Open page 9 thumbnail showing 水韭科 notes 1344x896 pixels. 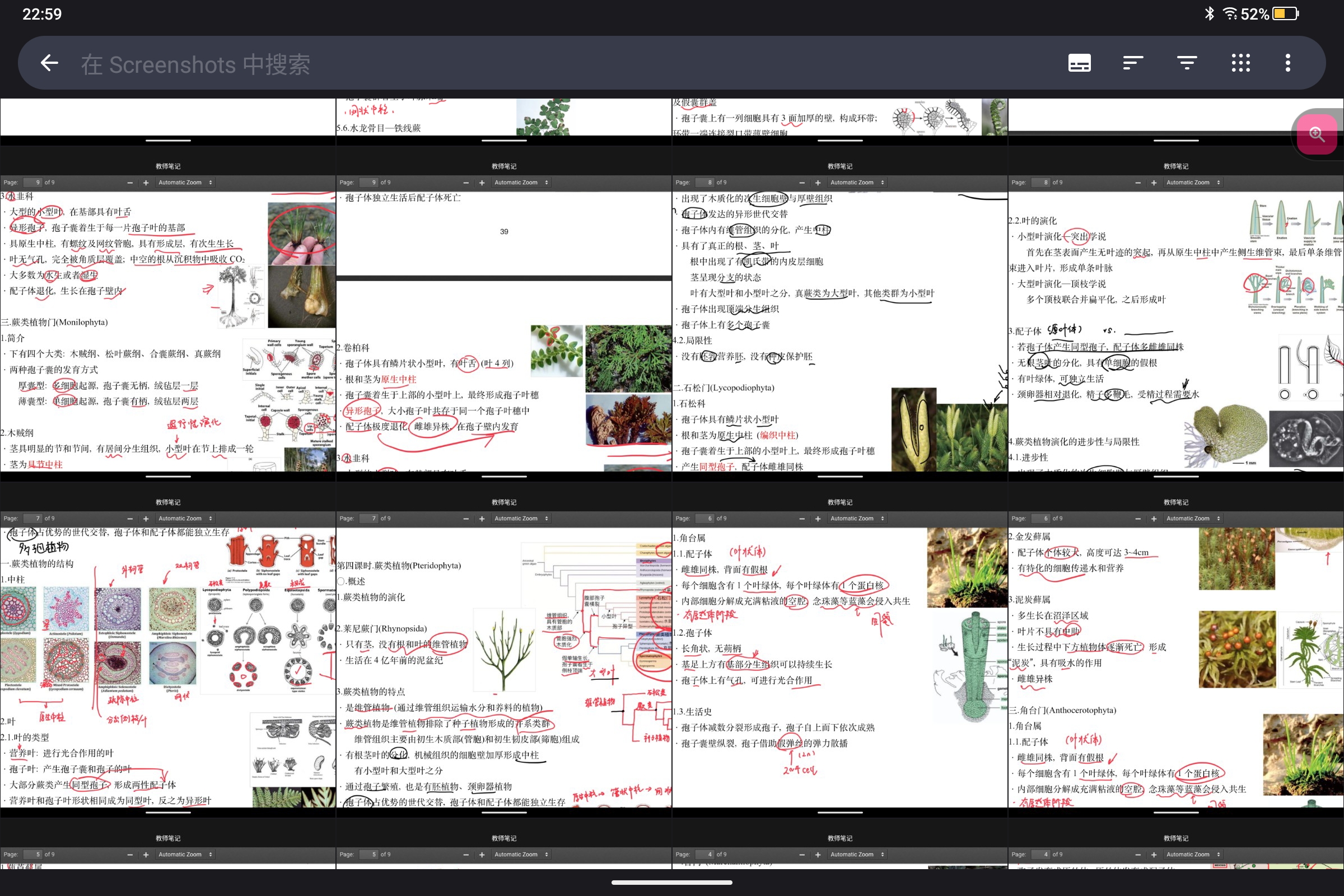168,313
